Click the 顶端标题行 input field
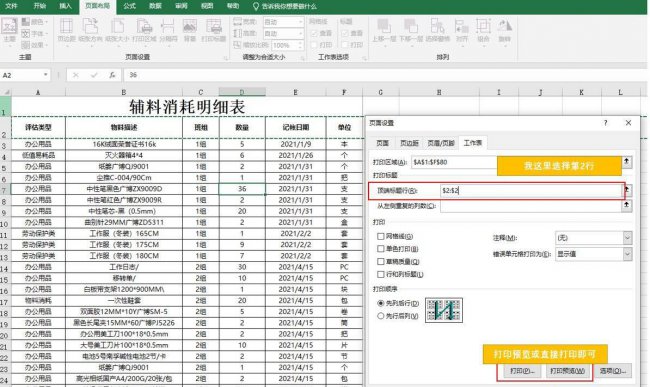The height and width of the screenshot is (387, 650). [x=531, y=191]
